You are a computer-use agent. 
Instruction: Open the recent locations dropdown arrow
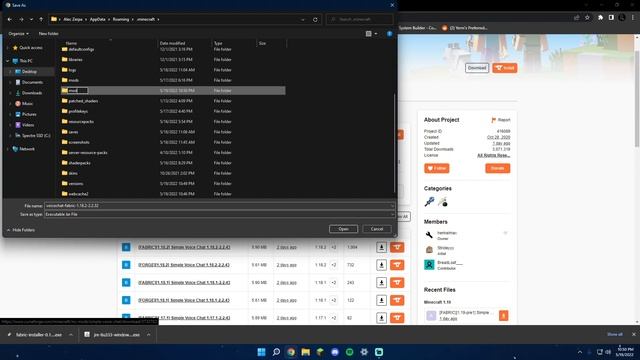[31, 19]
